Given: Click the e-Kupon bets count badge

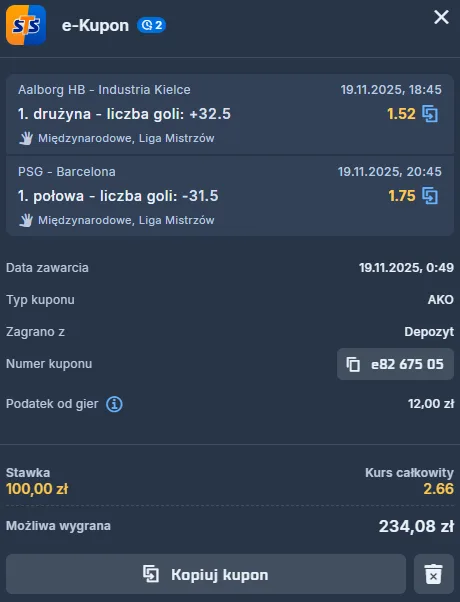Looking at the screenshot, I should (x=152, y=25).
